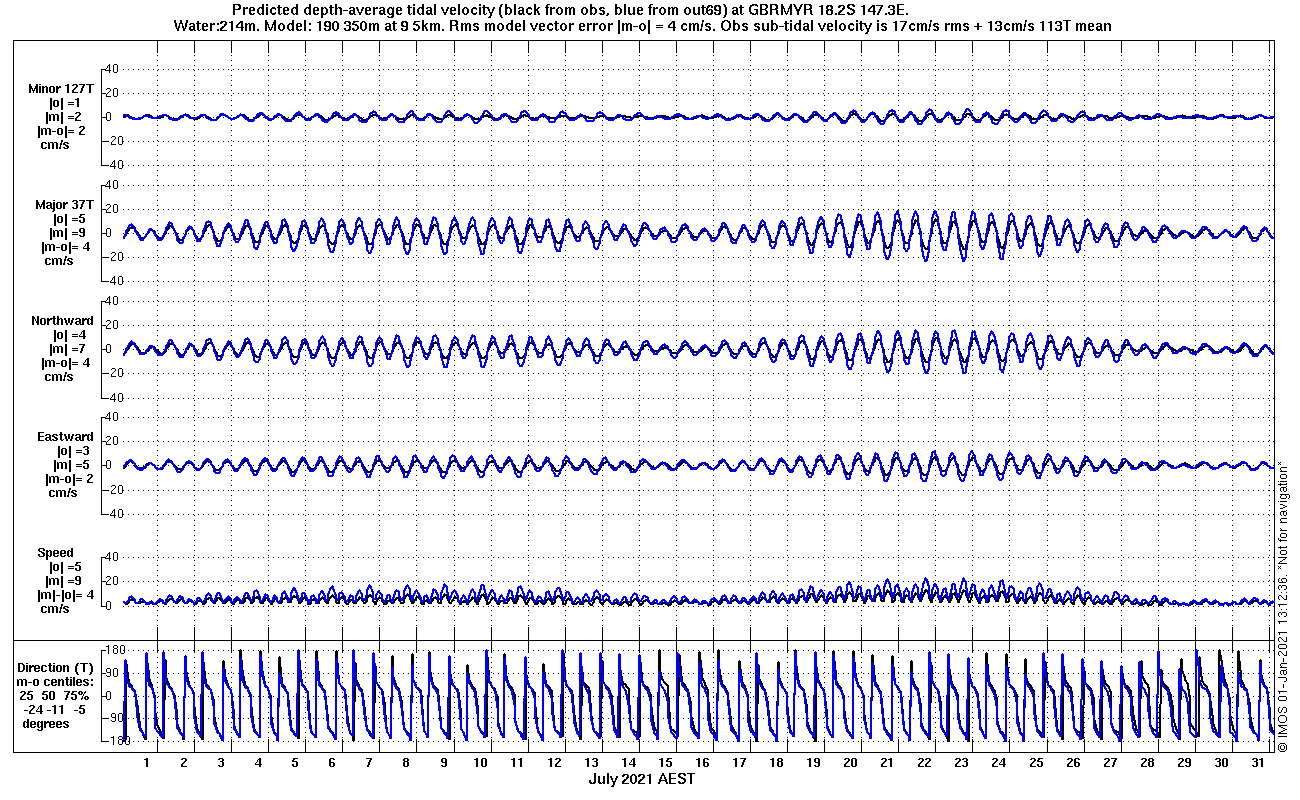Click '|m|-|o|= 4' in Speed panel
This screenshot has height=800, width=1300.
pyautogui.click(x=66, y=595)
